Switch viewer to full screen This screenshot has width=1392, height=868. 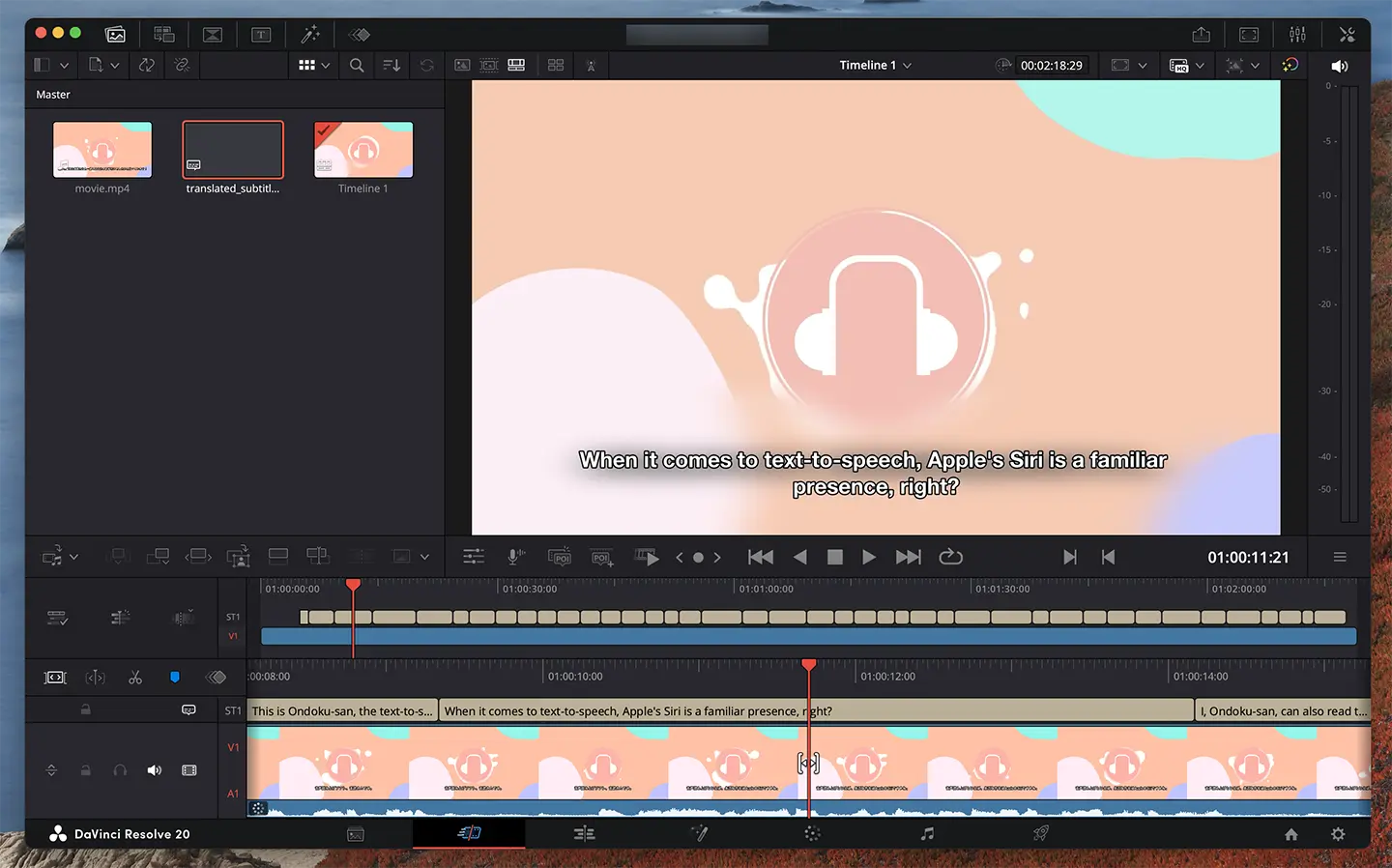pyautogui.click(x=1249, y=35)
